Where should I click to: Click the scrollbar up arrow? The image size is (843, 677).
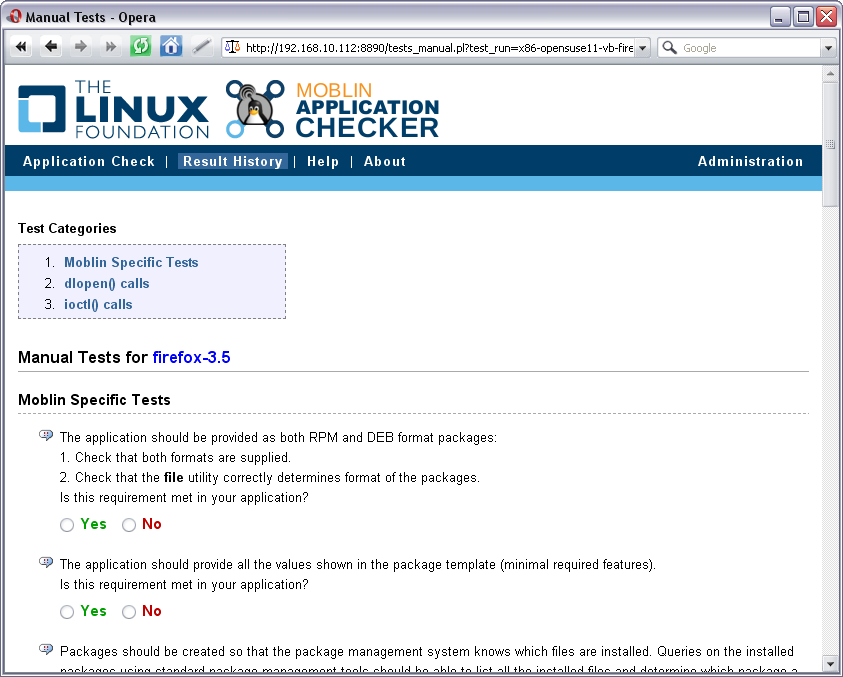[830, 74]
